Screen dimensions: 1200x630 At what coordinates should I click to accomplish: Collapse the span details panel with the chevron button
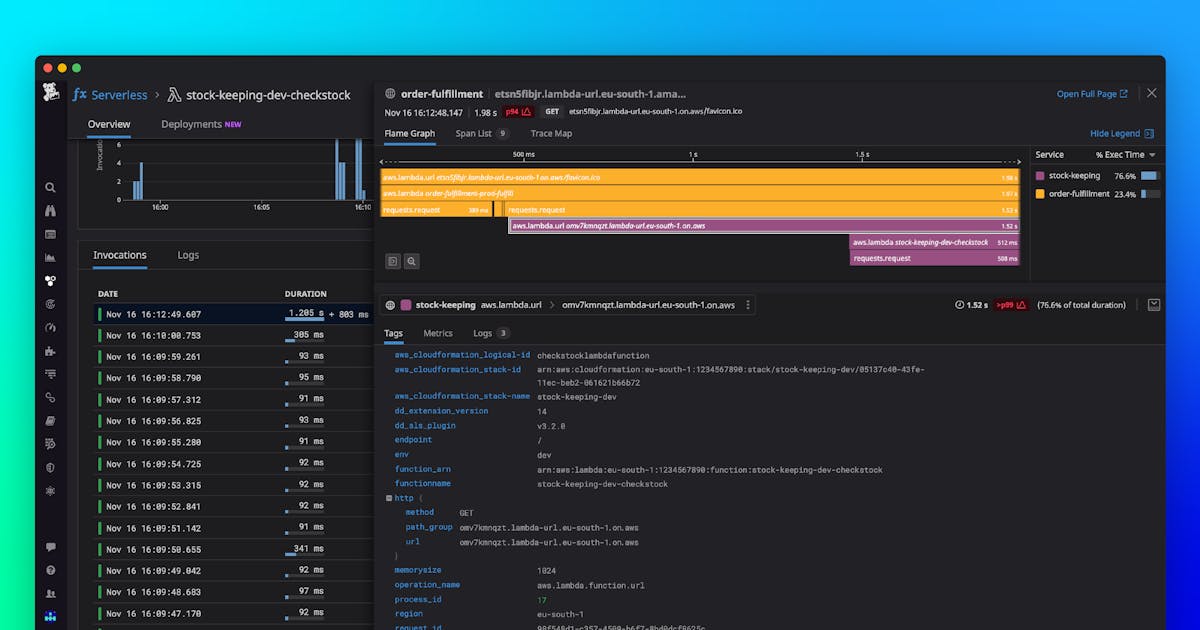pyautogui.click(x=1153, y=305)
